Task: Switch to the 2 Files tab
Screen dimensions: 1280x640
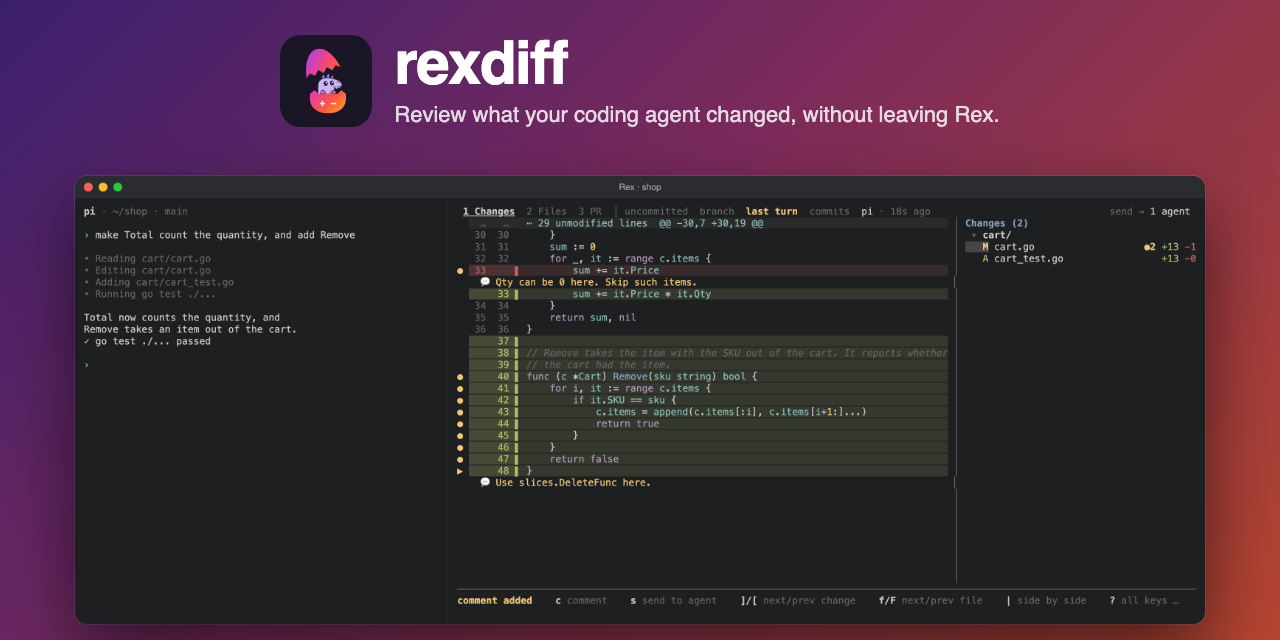Action: (x=546, y=212)
